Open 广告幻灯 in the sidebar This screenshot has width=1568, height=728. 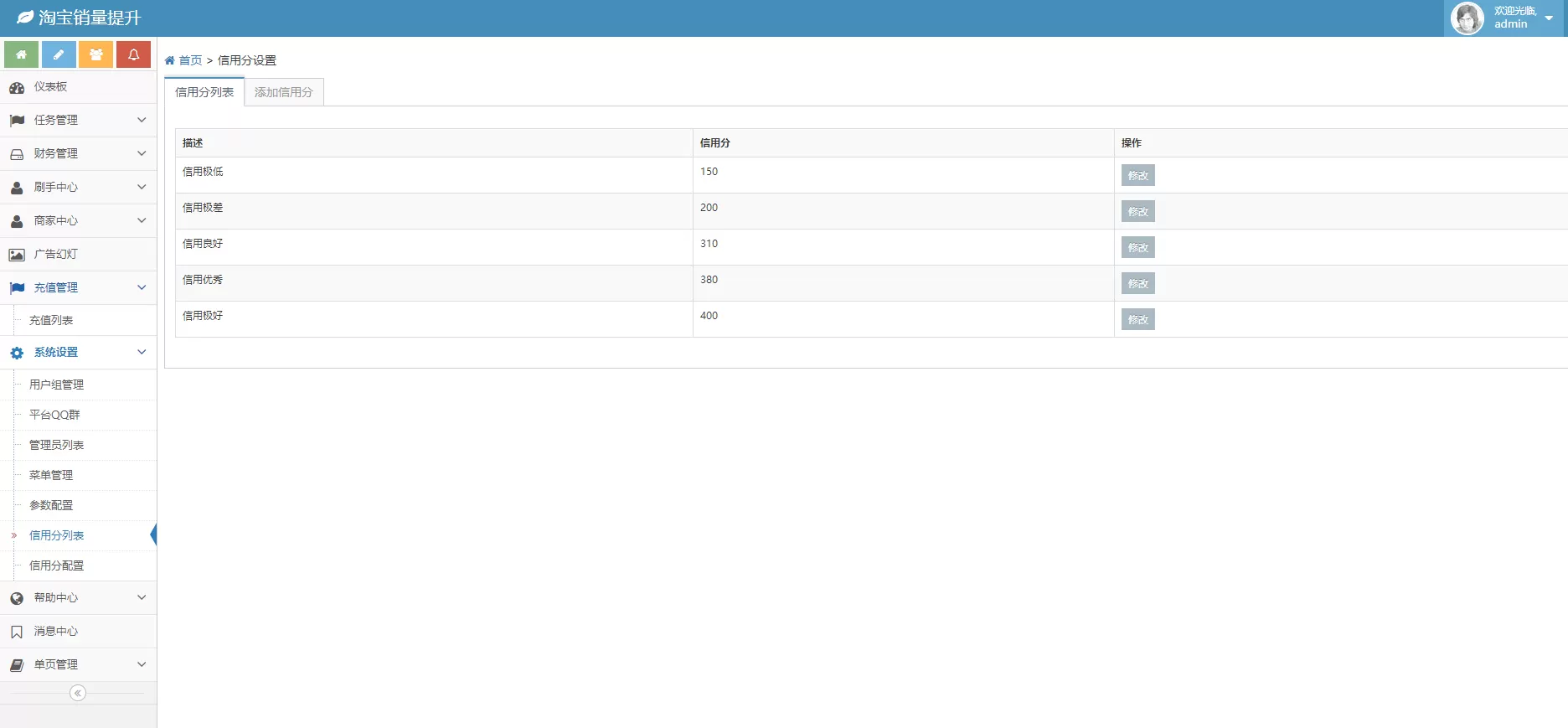point(55,255)
